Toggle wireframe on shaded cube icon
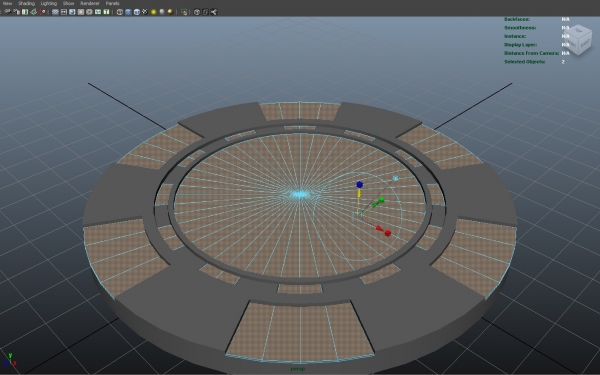This screenshot has width=600, height=375. click(137, 12)
